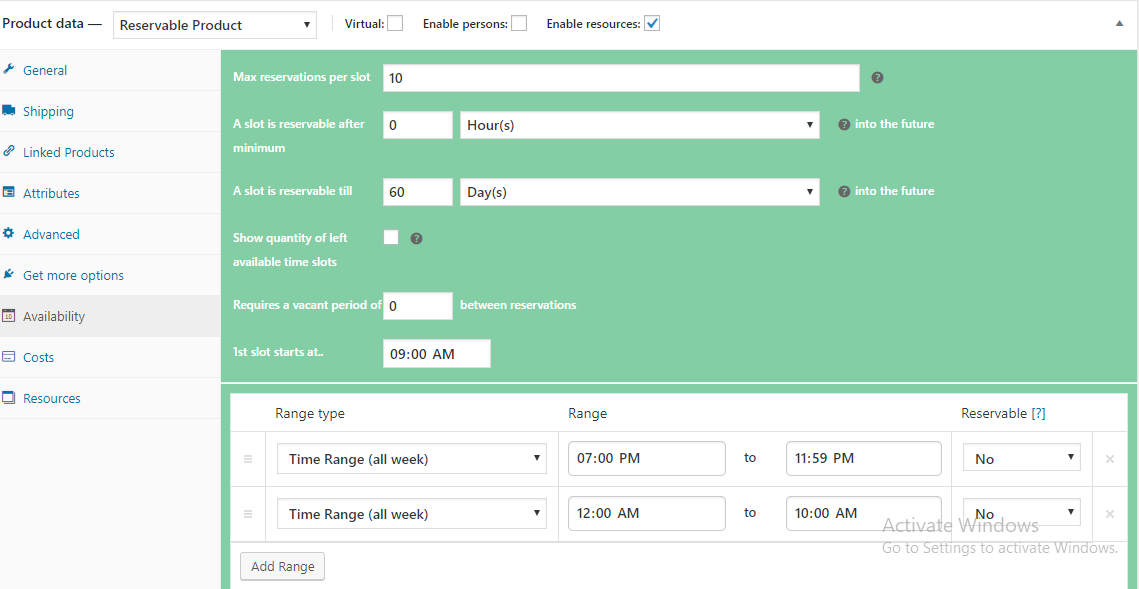Delete the 12:00 AM range row
This screenshot has height=589, width=1139.
(x=1109, y=514)
